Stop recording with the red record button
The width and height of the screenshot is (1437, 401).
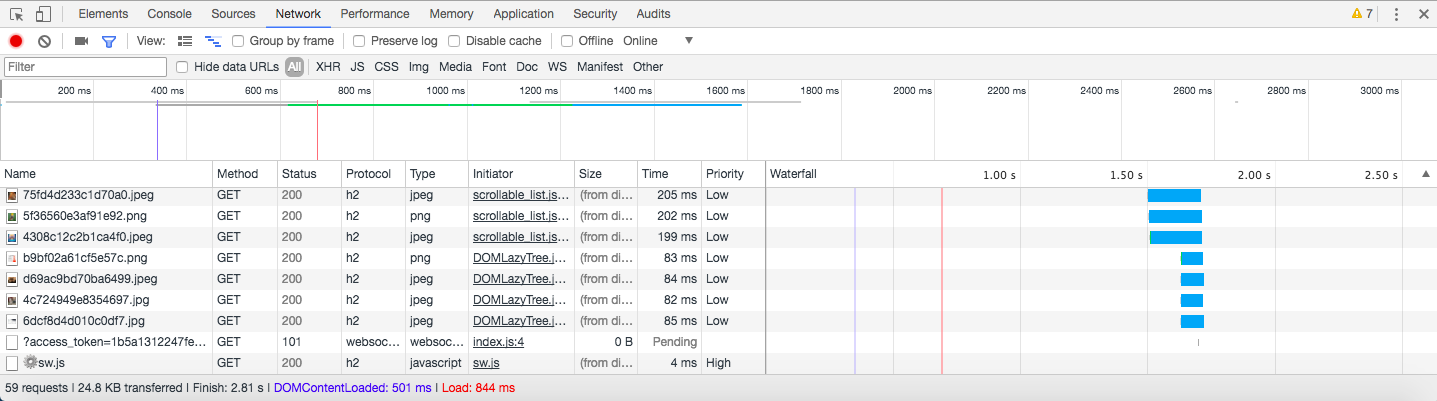pyautogui.click(x=16, y=41)
